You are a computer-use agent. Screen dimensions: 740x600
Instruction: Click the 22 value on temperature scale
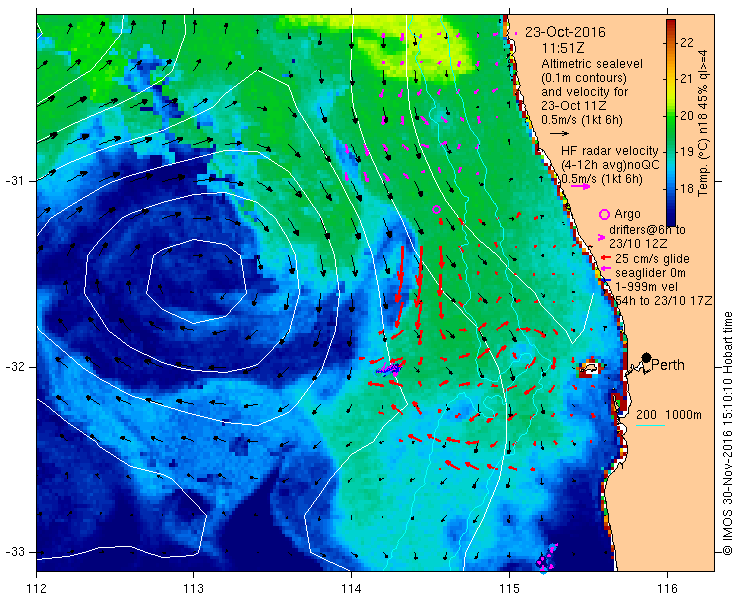688,42
